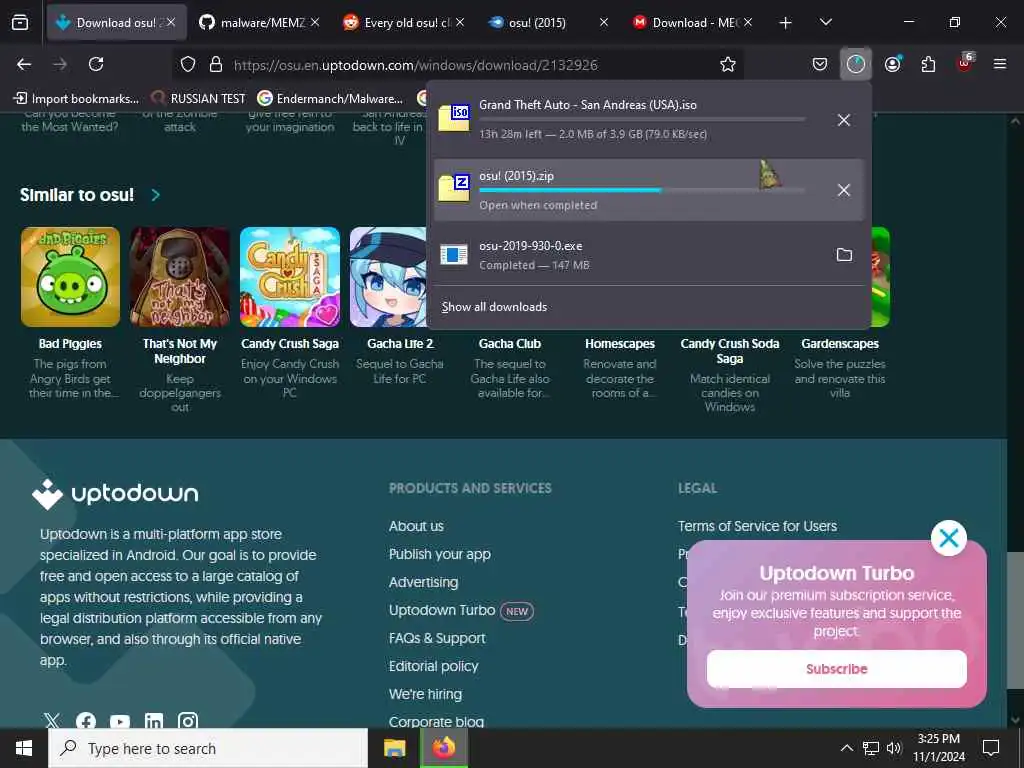This screenshot has height=768, width=1024.
Task: Open Terms of Service for Users
Action: [758, 526]
